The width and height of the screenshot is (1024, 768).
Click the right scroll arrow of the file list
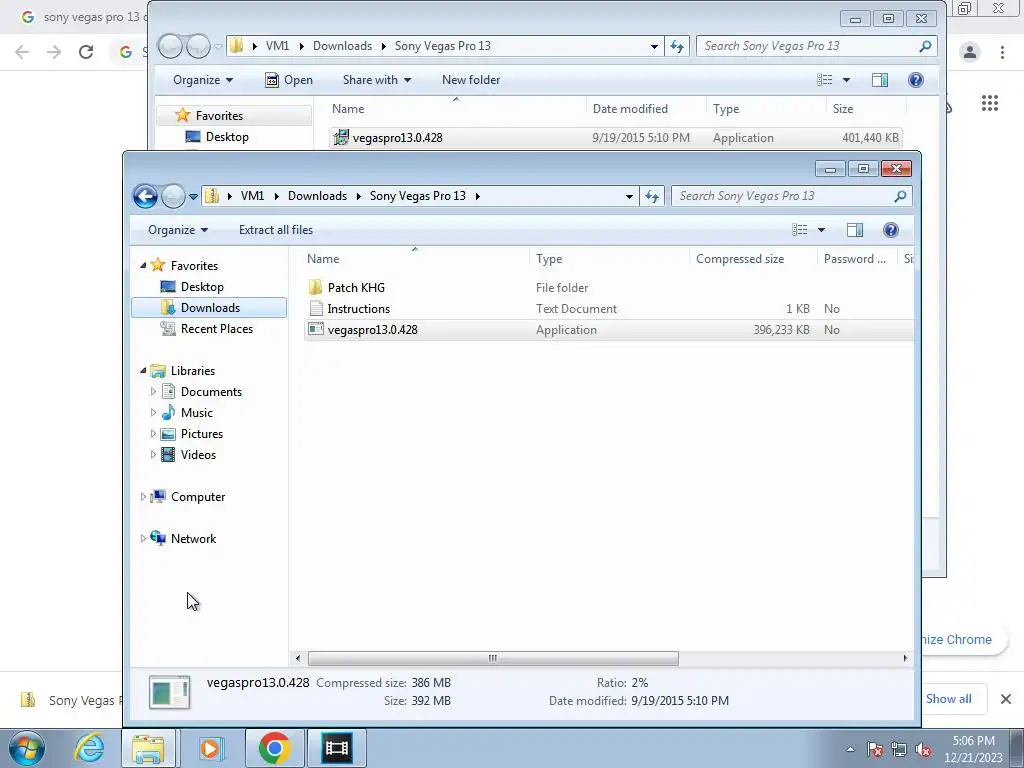[905, 658]
